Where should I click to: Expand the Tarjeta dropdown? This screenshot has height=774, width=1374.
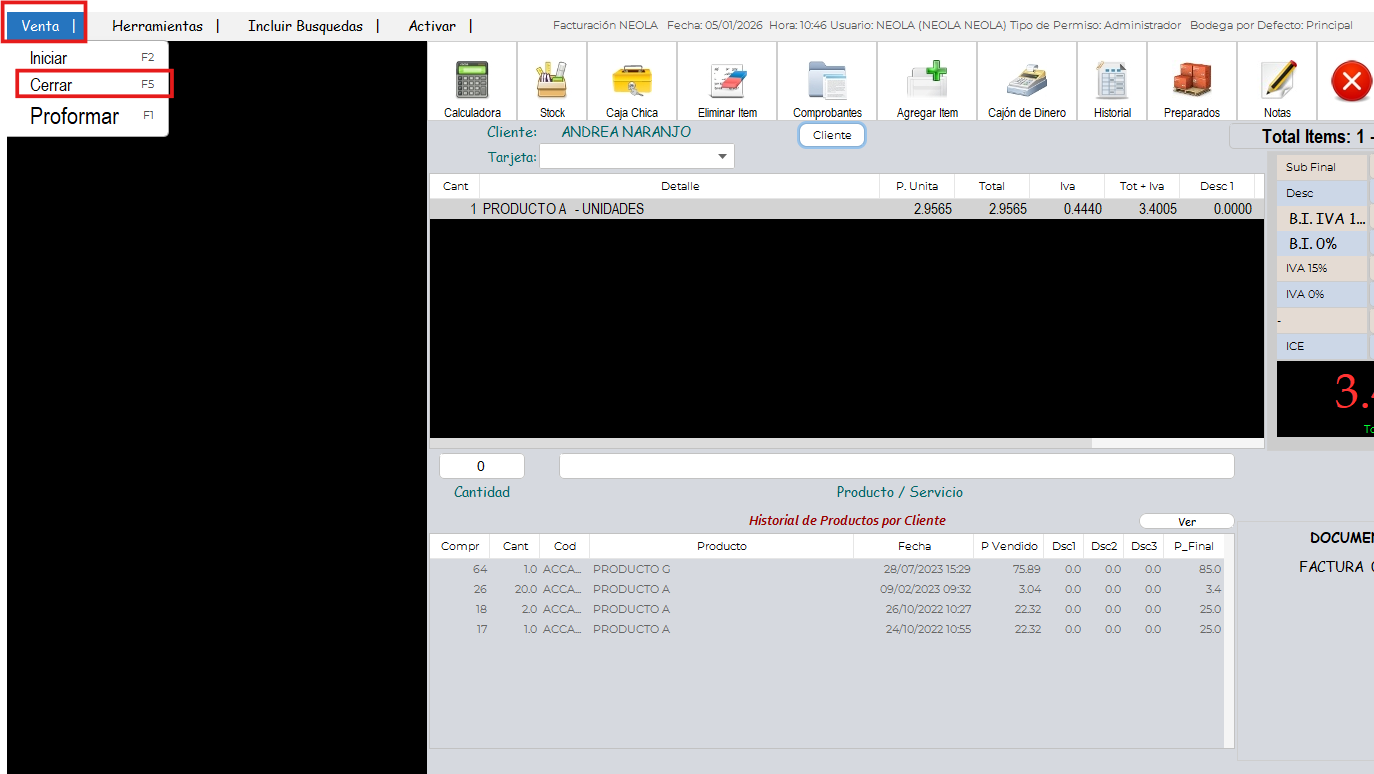[x=722, y=157]
